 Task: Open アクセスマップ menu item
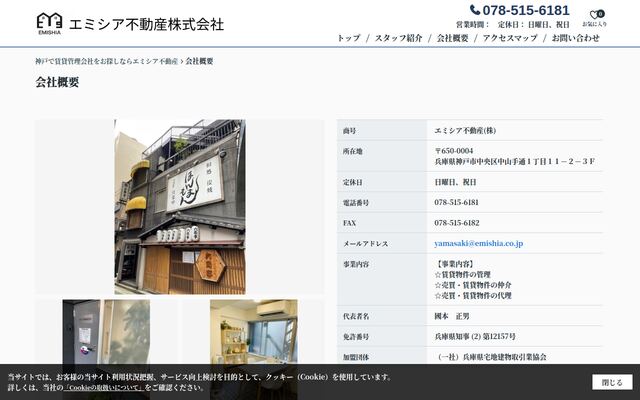coord(510,38)
